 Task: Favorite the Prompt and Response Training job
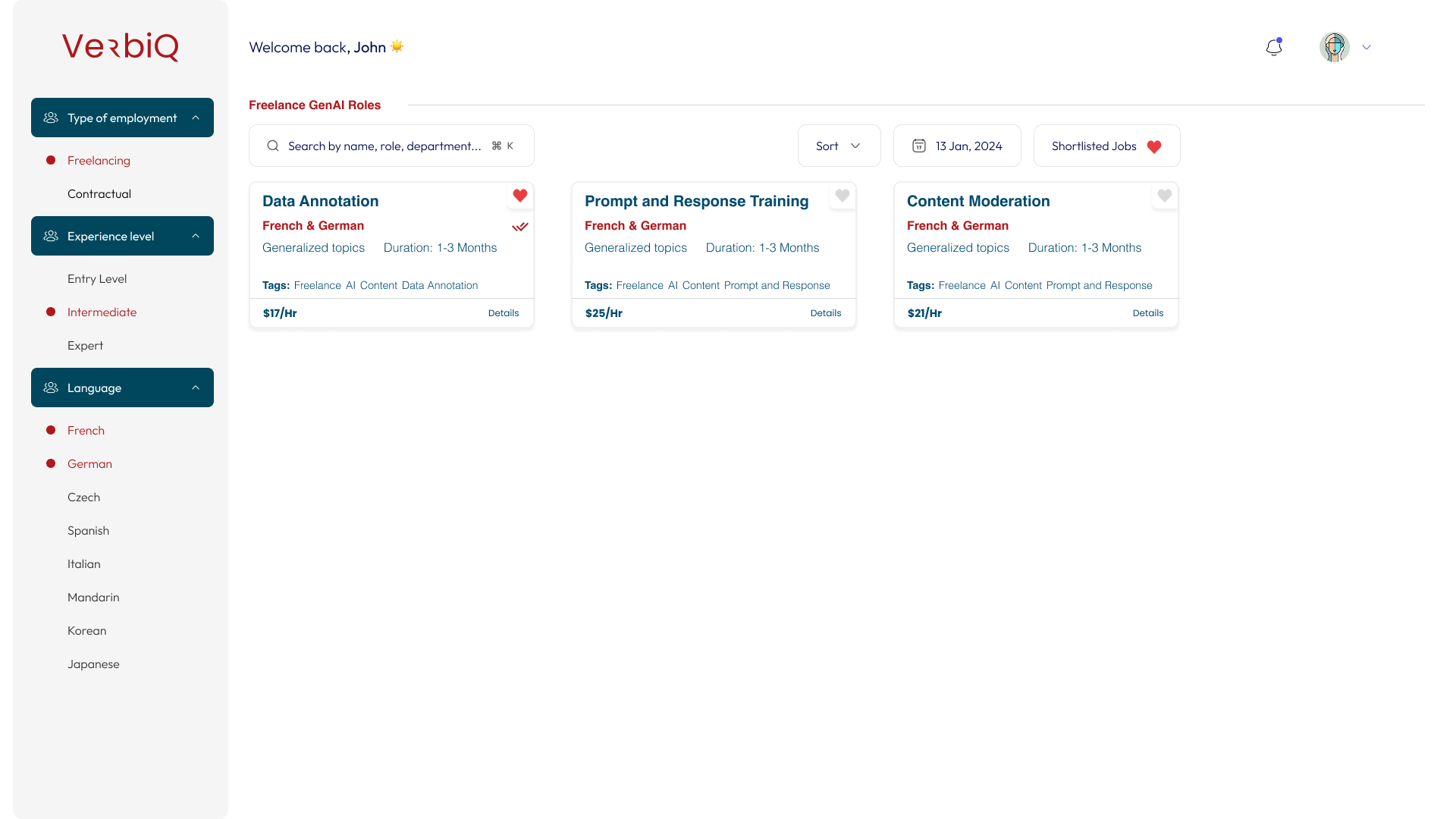[x=843, y=196]
